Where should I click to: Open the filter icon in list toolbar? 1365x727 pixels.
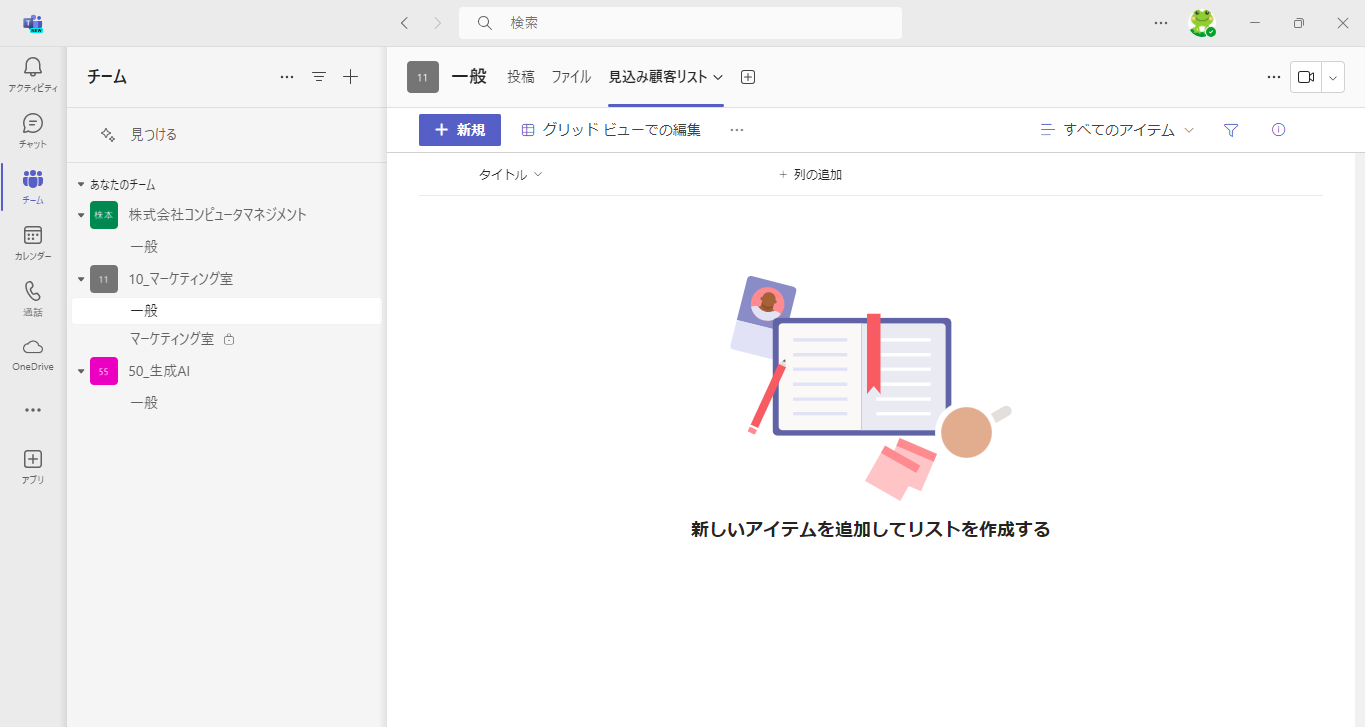click(x=1231, y=130)
